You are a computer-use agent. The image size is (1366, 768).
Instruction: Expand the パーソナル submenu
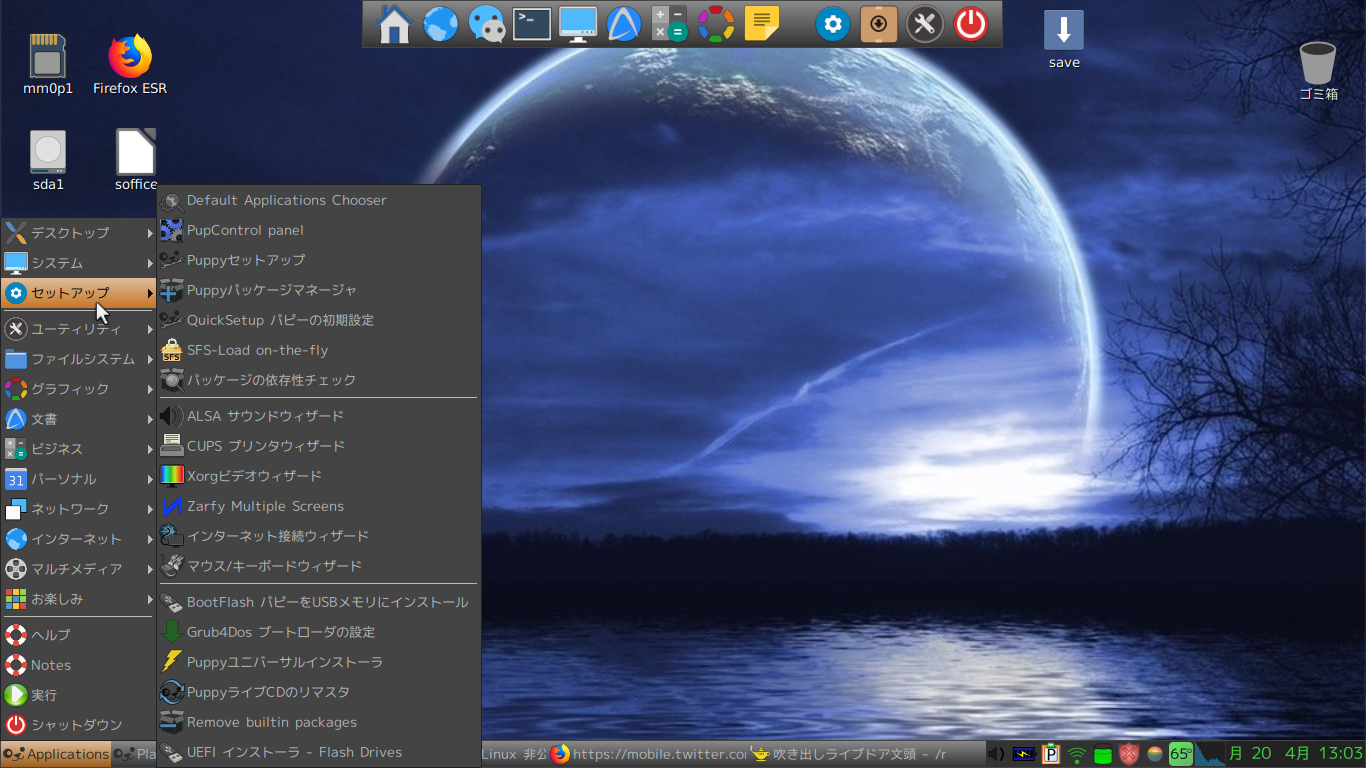tap(79, 479)
